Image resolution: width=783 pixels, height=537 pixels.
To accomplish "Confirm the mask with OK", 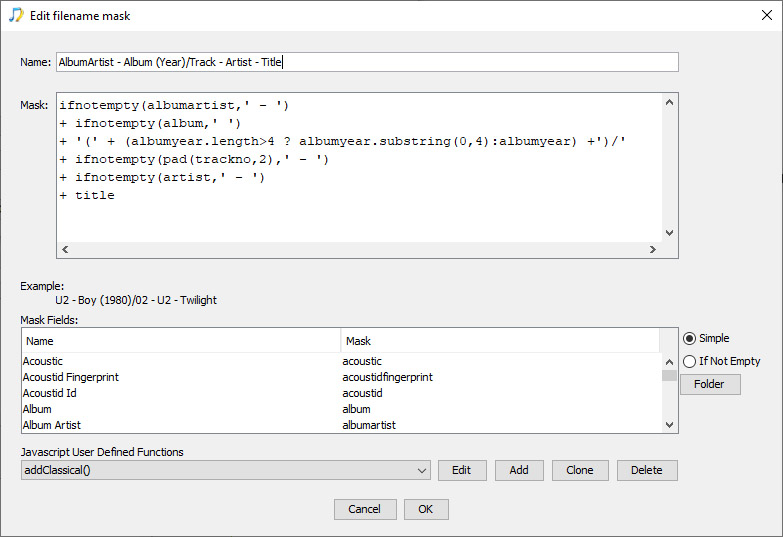I will point(426,509).
